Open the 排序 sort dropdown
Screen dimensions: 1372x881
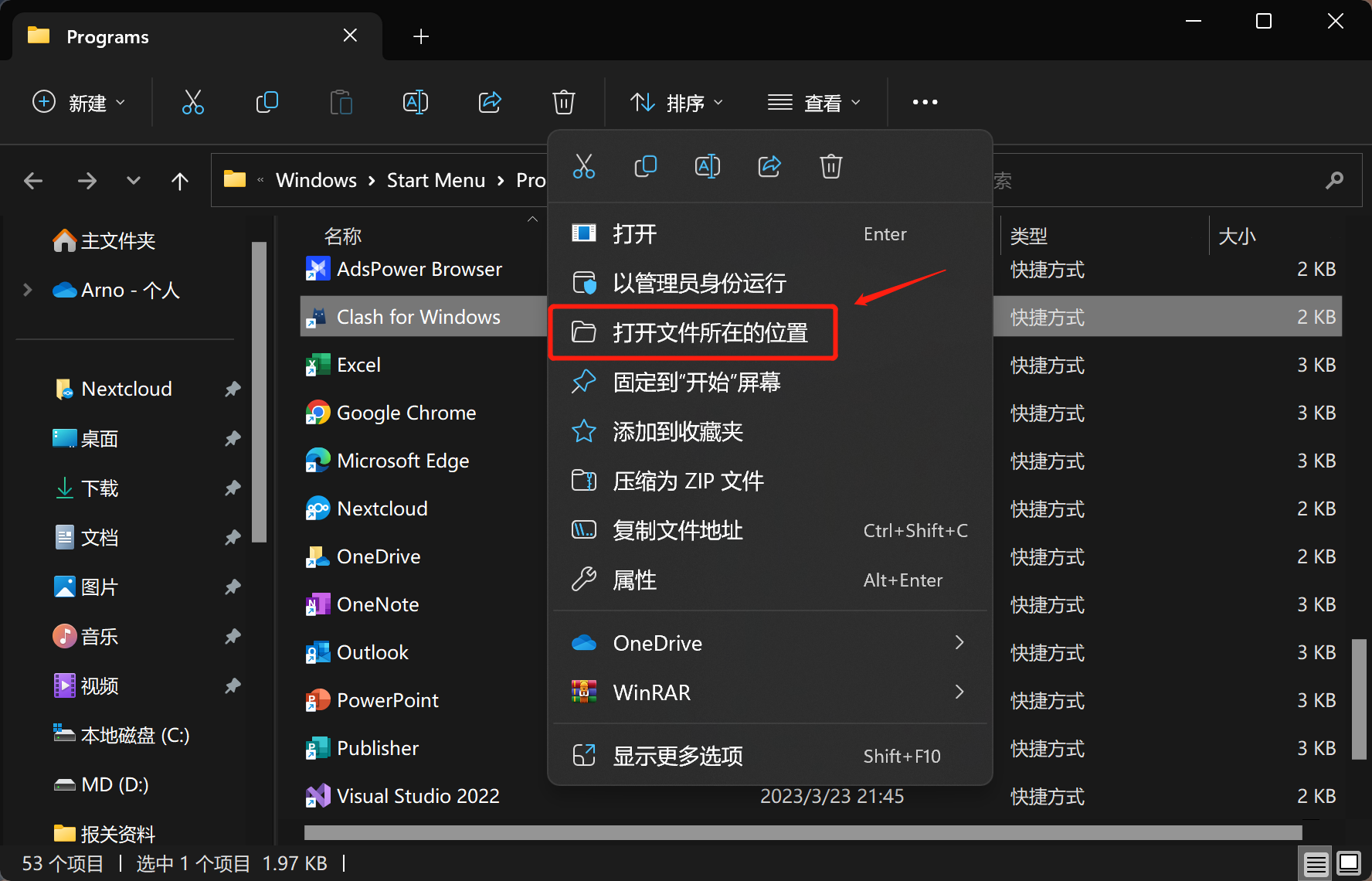click(x=677, y=102)
